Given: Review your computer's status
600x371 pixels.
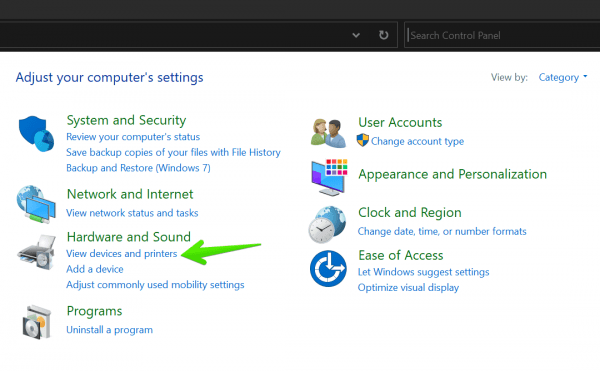Looking at the screenshot, I should (133, 137).
